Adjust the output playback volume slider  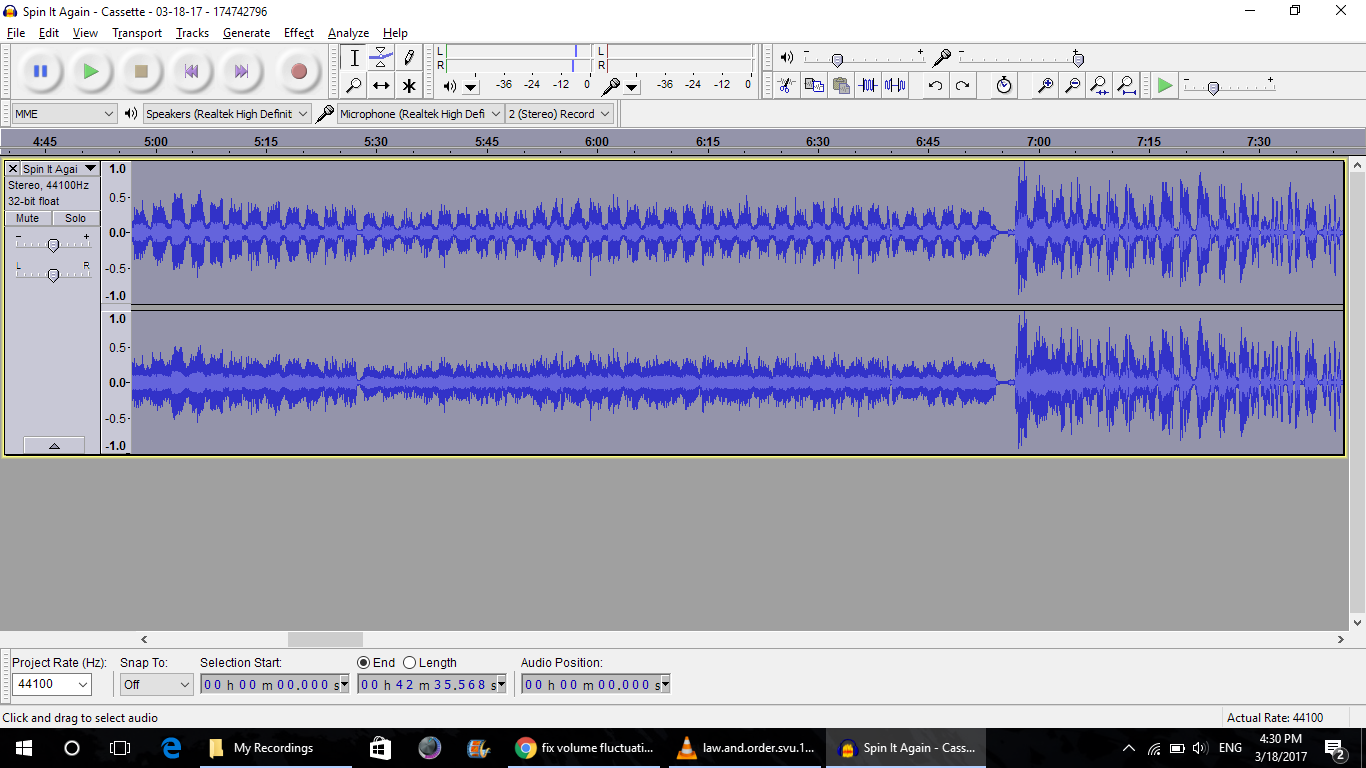[x=837, y=60]
